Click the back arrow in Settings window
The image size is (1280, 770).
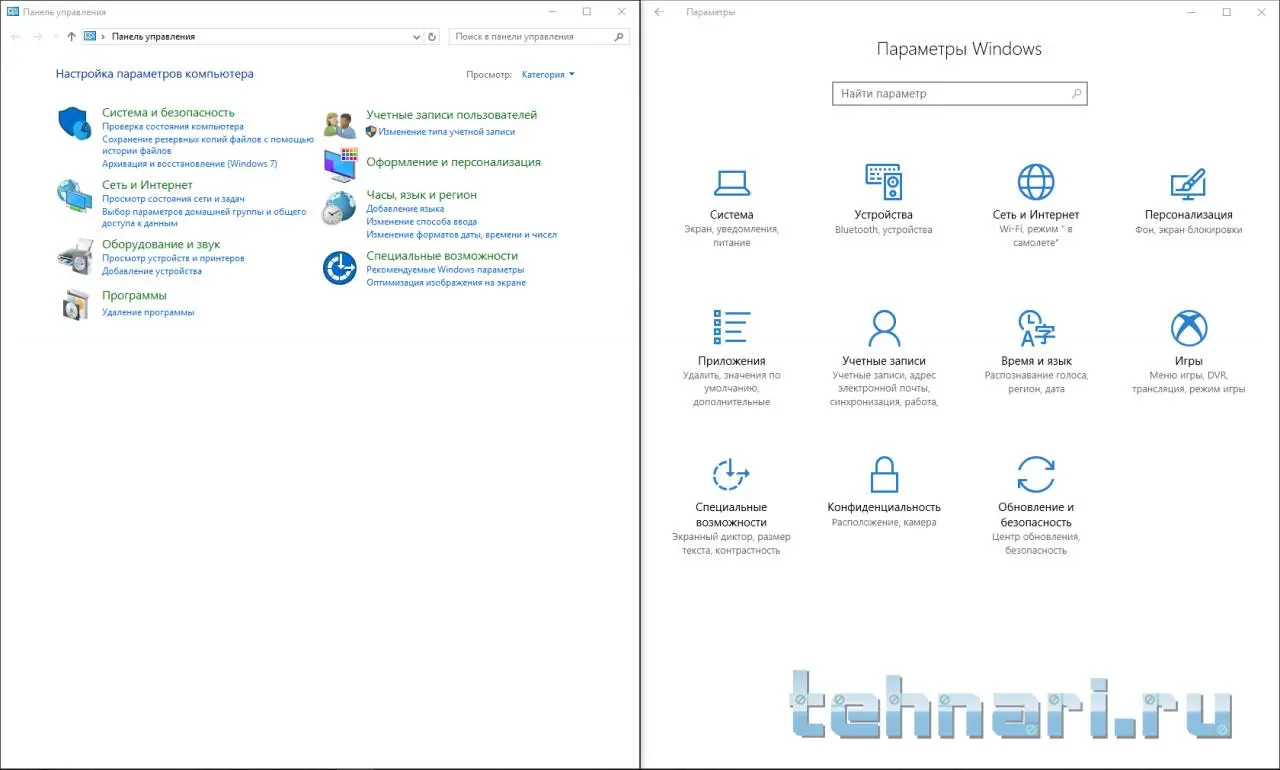(659, 12)
